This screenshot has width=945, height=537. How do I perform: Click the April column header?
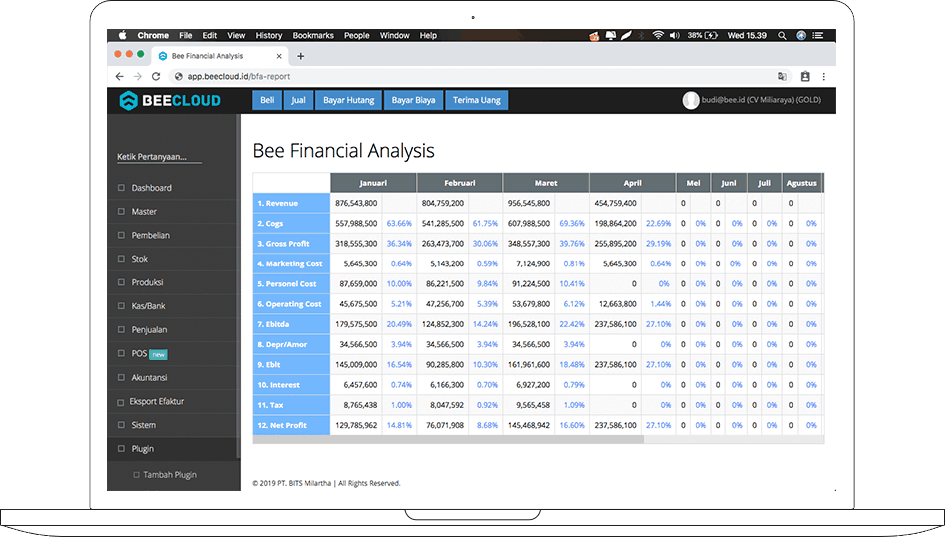[x=632, y=183]
